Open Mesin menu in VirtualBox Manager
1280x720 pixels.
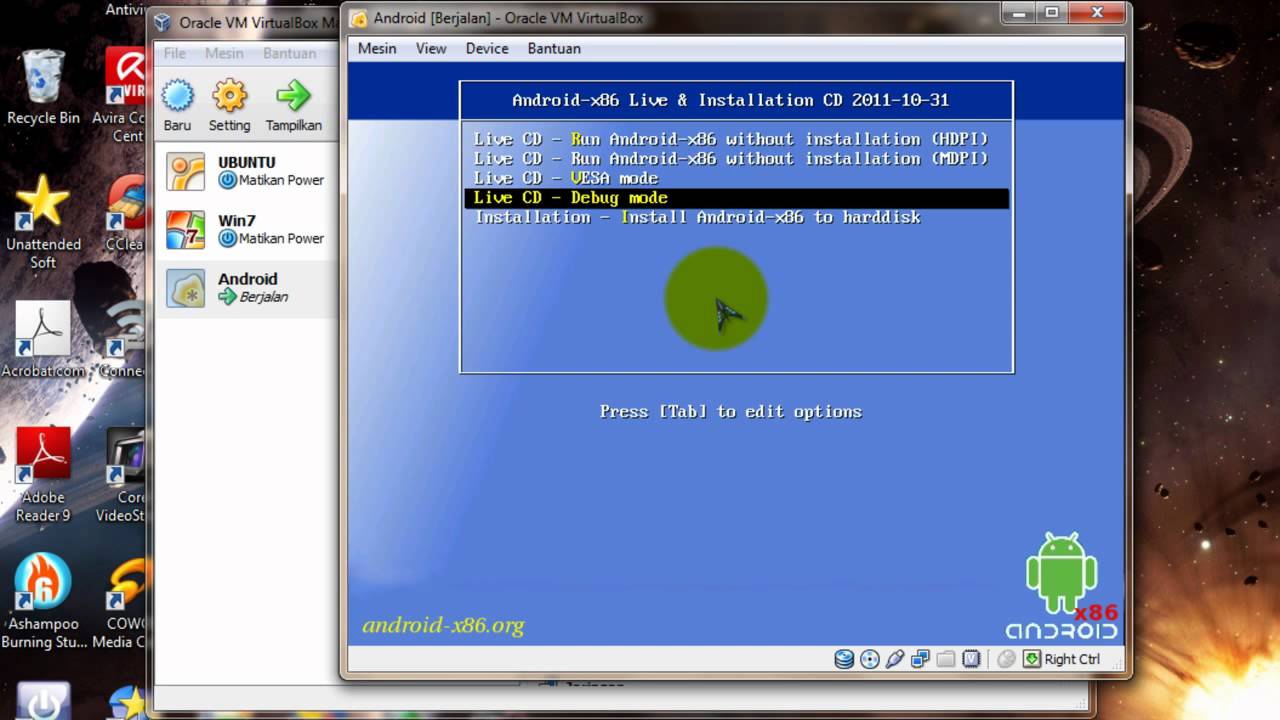[x=224, y=53]
